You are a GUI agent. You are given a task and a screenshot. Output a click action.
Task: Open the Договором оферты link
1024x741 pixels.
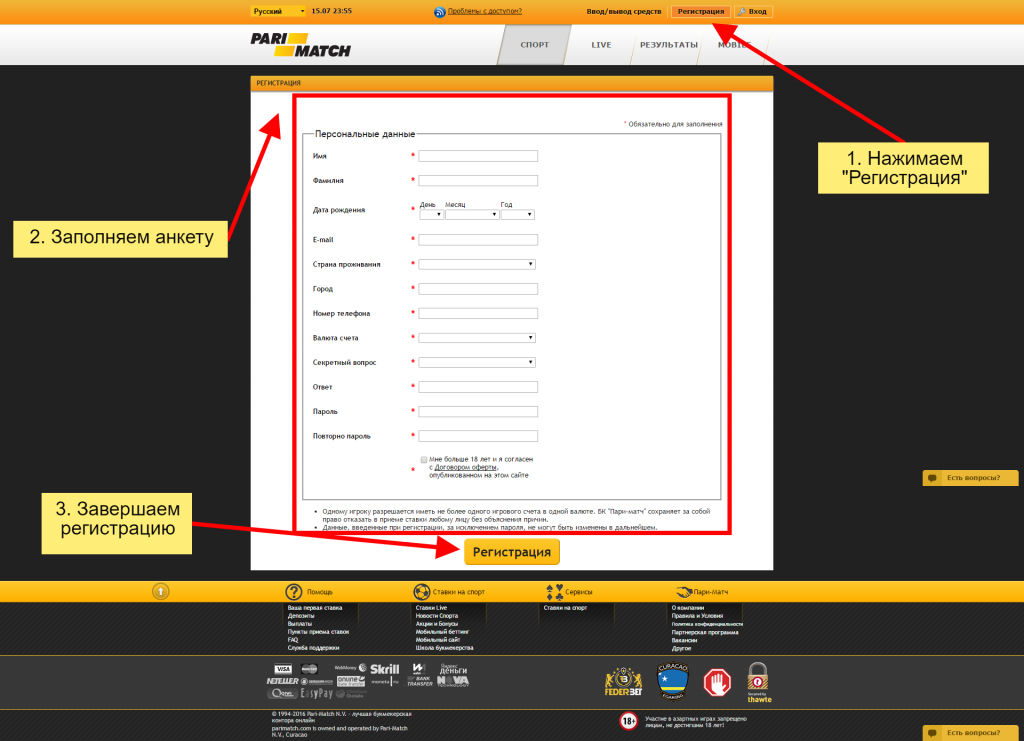coord(465,467)
